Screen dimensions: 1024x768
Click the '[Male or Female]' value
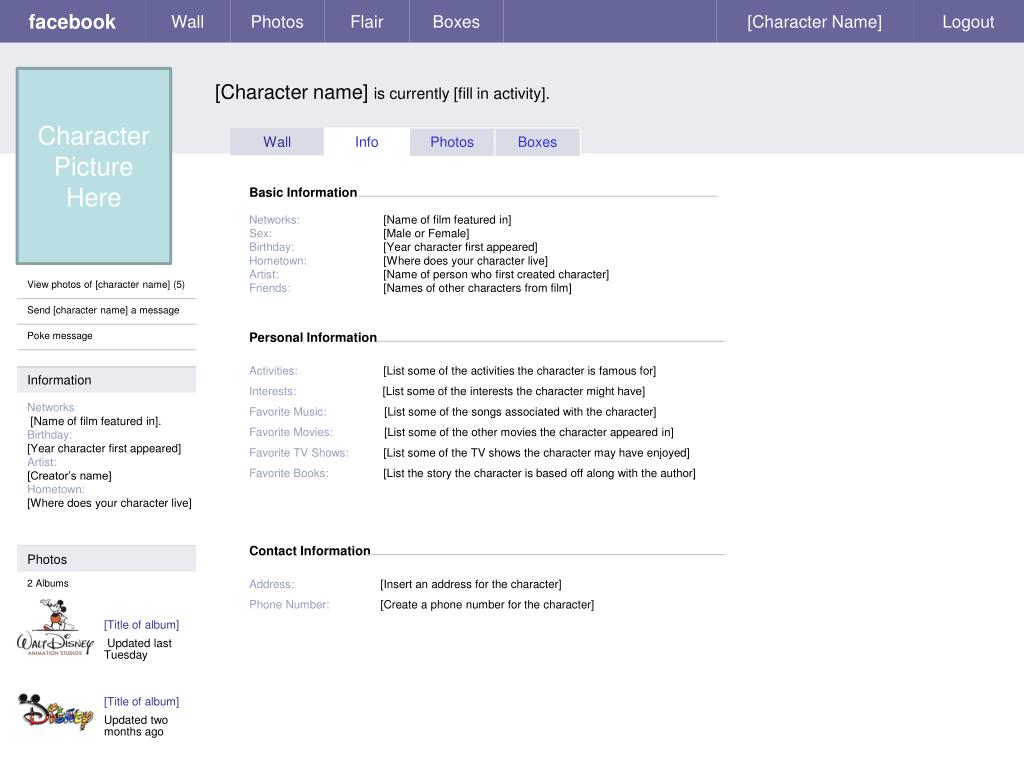(x=426, y=234)
